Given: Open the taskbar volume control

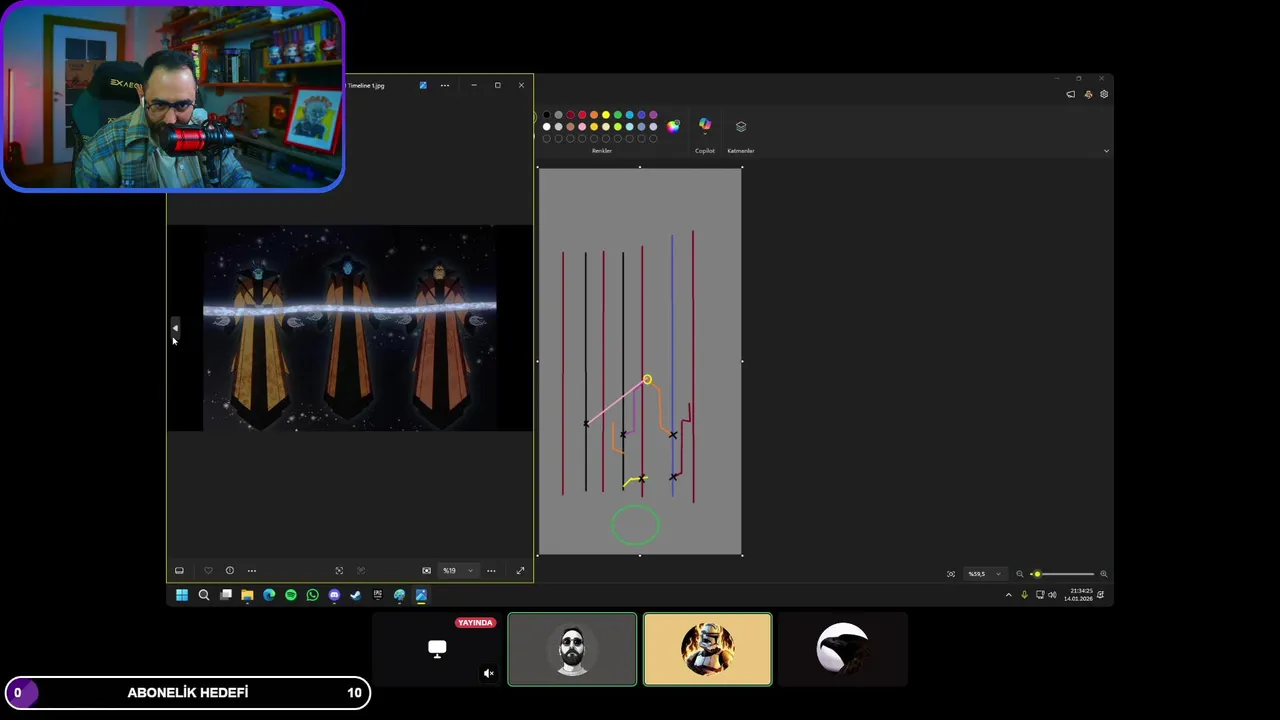Looking at the screenshot, I should 1052,595.
